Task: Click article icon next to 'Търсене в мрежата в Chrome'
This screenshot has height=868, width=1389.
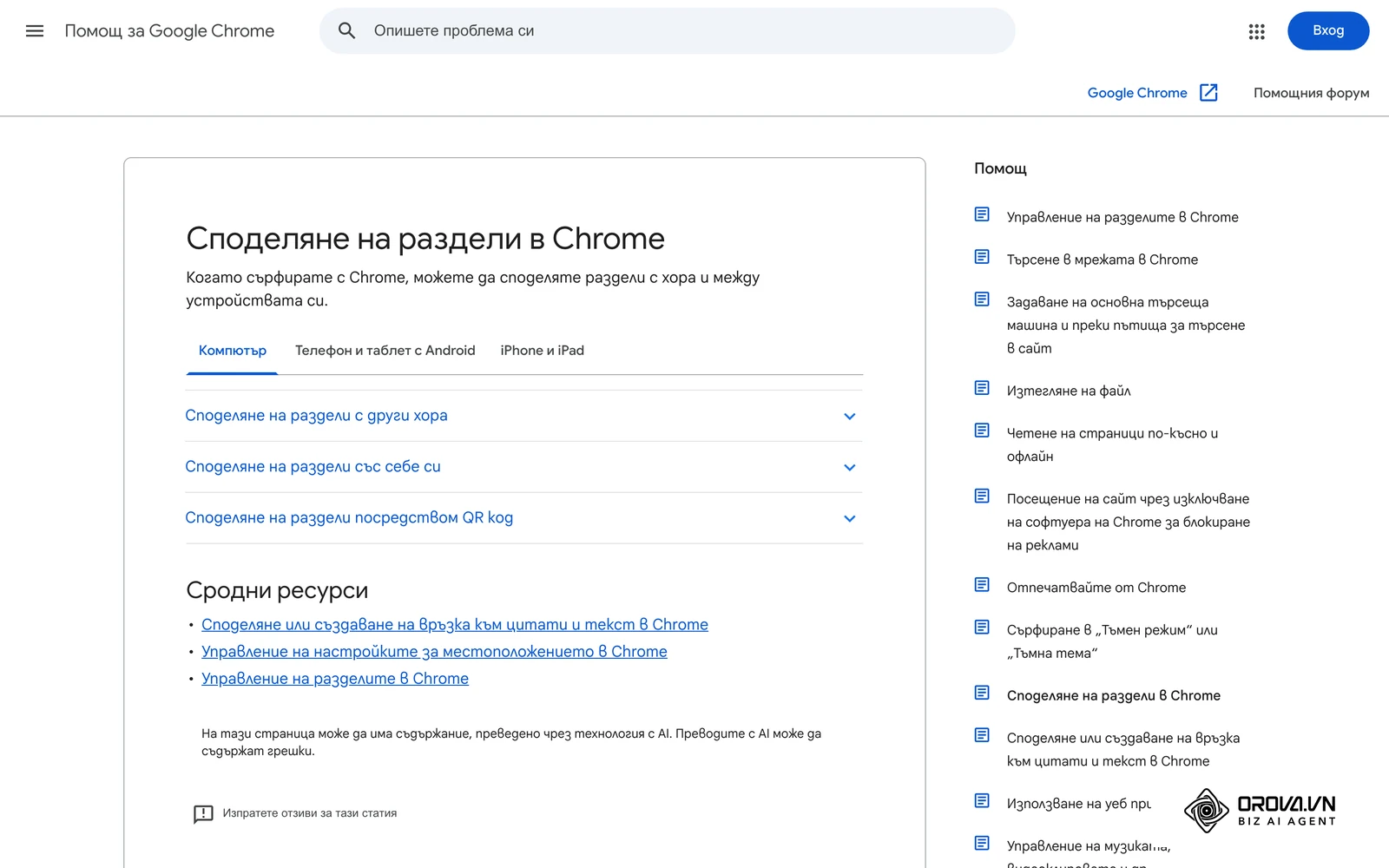Action: click(x=982, y=257)
